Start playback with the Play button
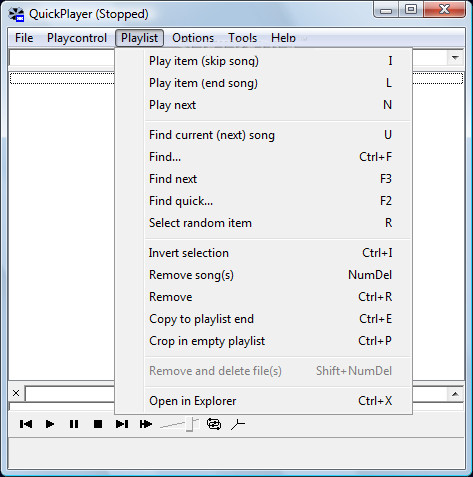Screen dimensions: 473x477 [x=50, y=424]
